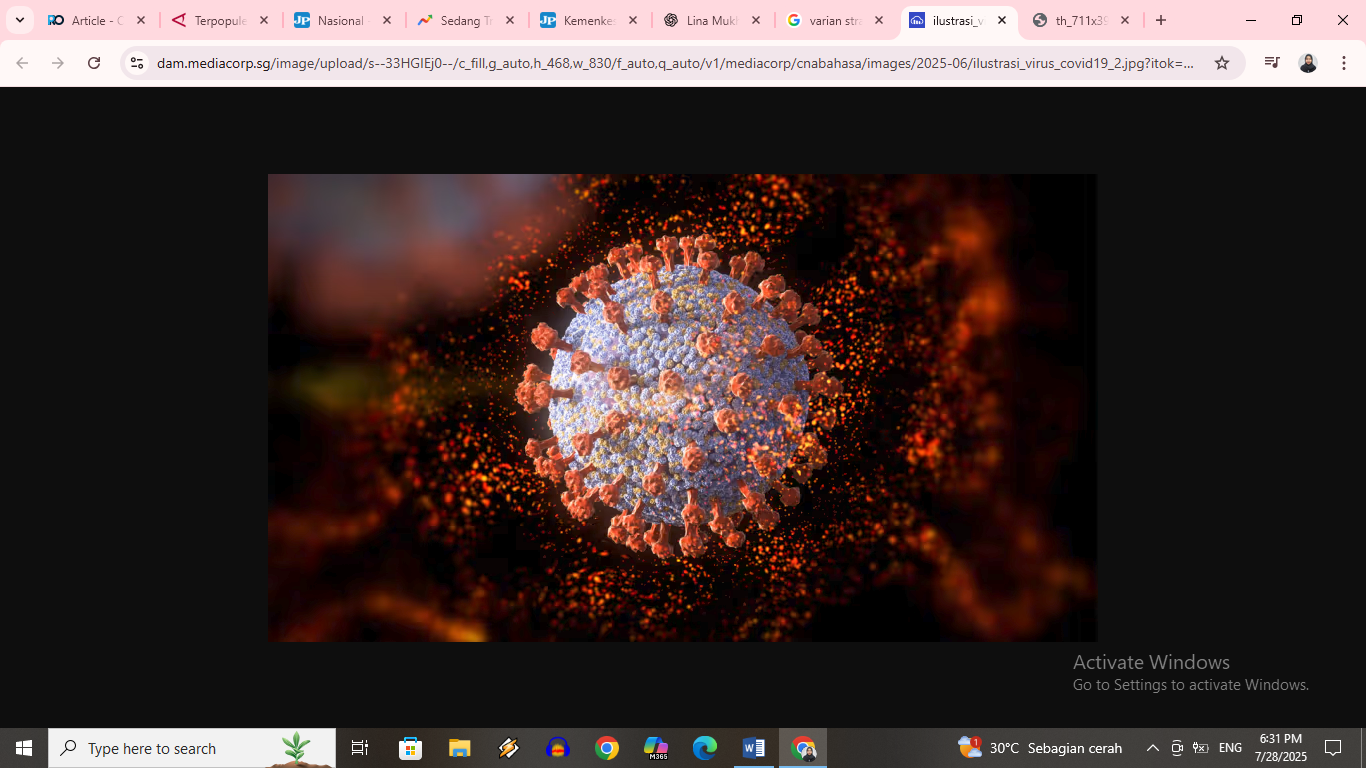Click the "Type here to search" taskbar box
The image size is (1366, 768).
[192, 748]
